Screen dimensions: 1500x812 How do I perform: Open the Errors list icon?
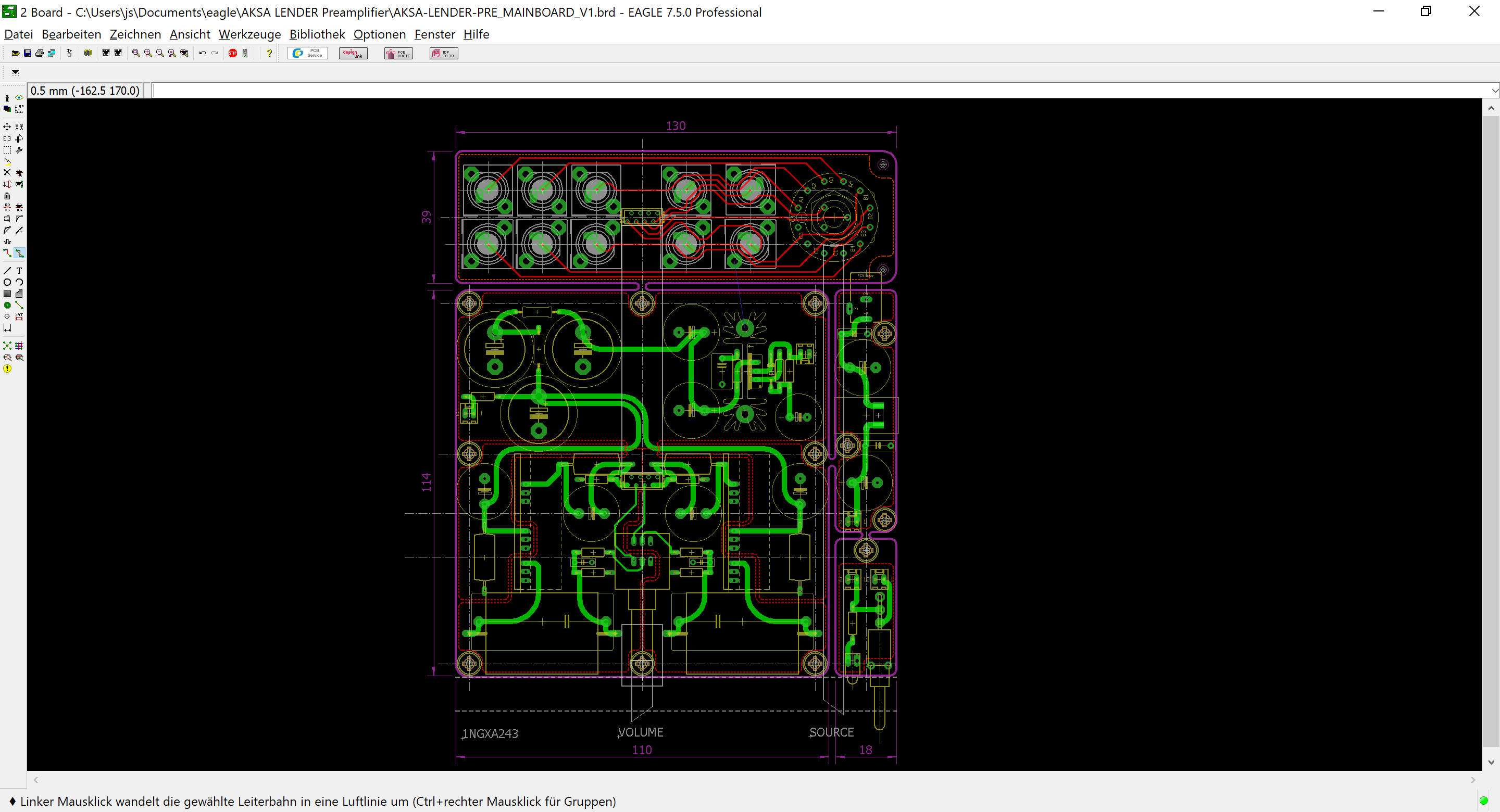(7, 369)
